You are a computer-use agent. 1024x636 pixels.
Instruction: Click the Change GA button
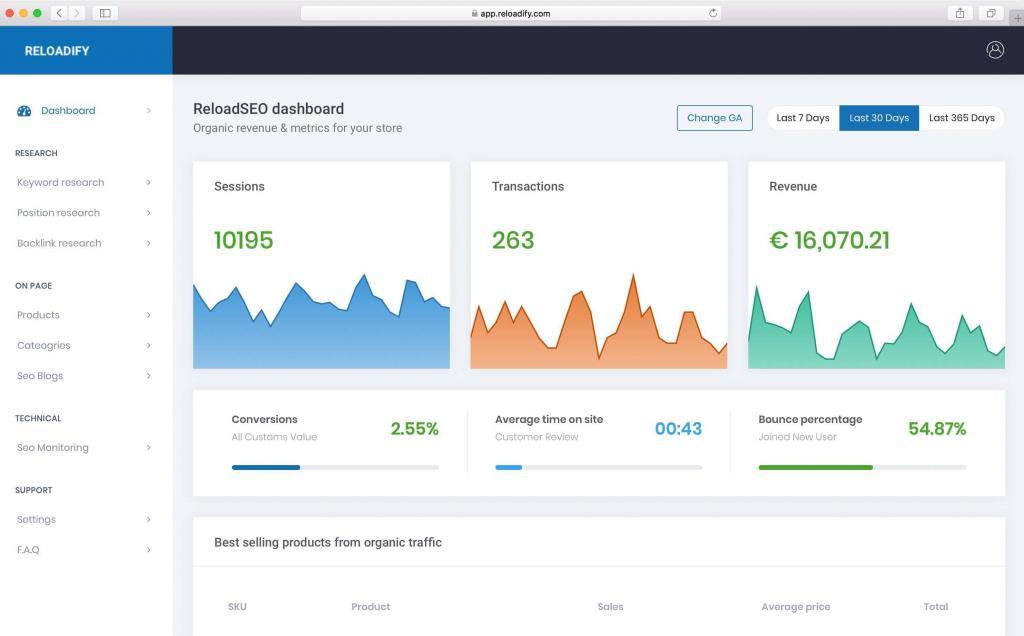[715, 117]
